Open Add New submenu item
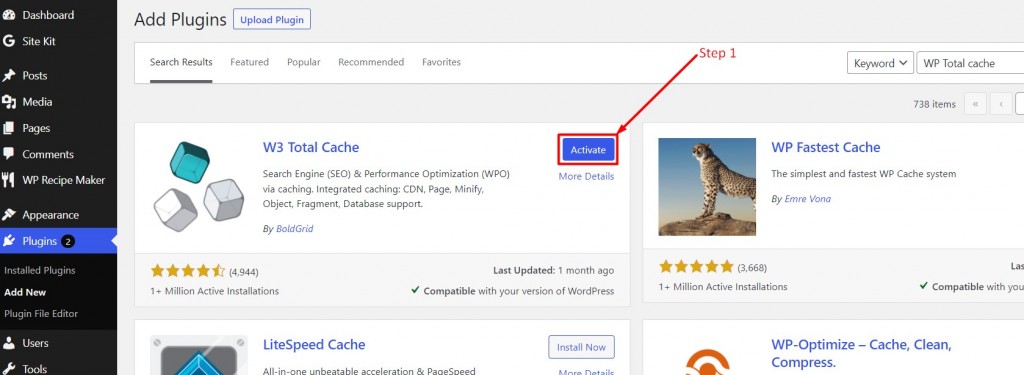The width and height of the screenshot is (1024, 375). point(25,293)
